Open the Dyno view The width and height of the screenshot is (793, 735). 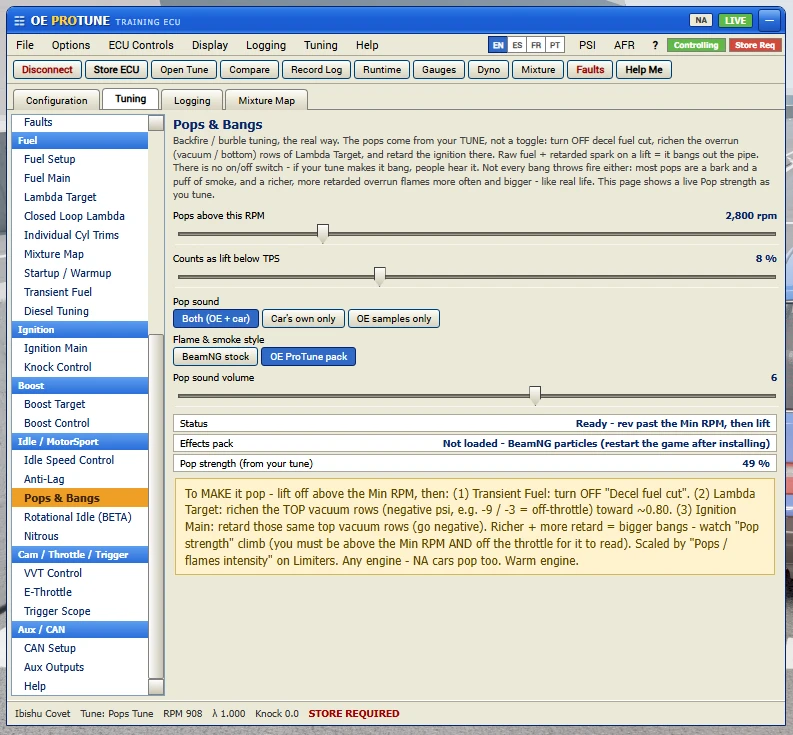pyautogui.click(x=489, y=69)
